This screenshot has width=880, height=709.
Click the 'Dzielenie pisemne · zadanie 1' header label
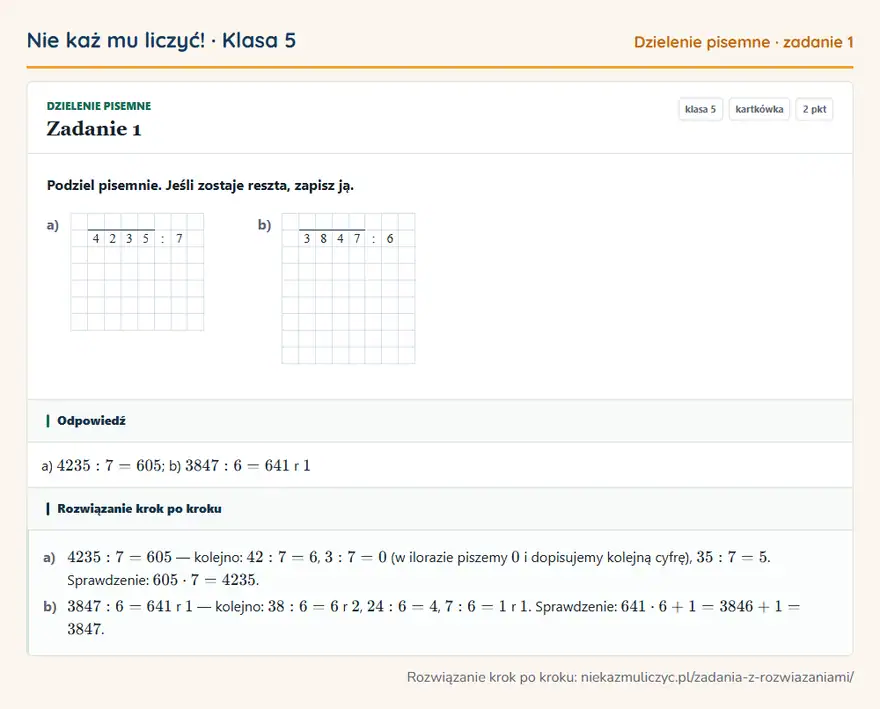pyautogui.click(x=744, y=42)
